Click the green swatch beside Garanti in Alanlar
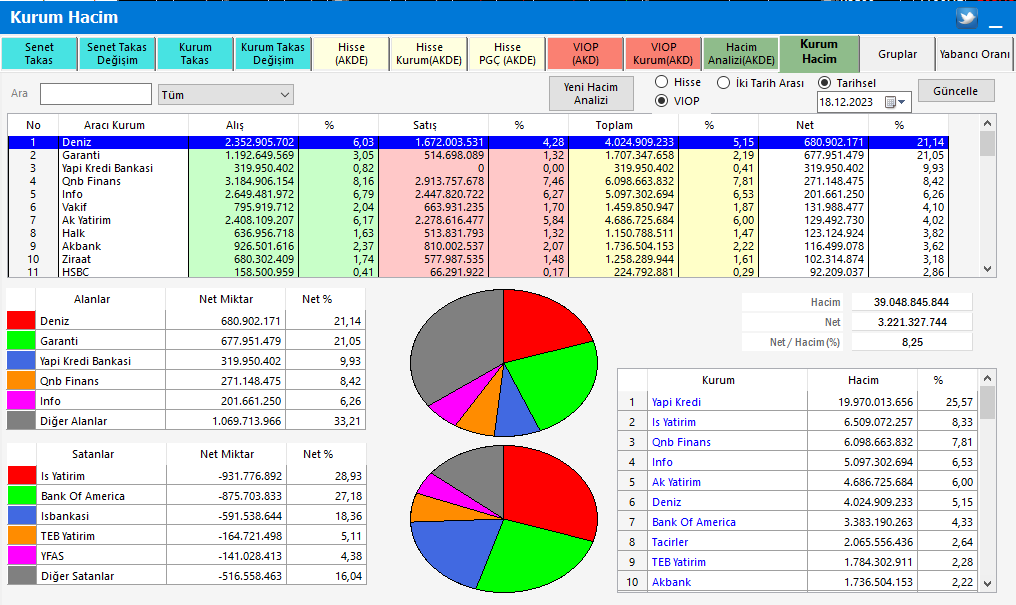The image size is (1016, 605). coord(21,341)
